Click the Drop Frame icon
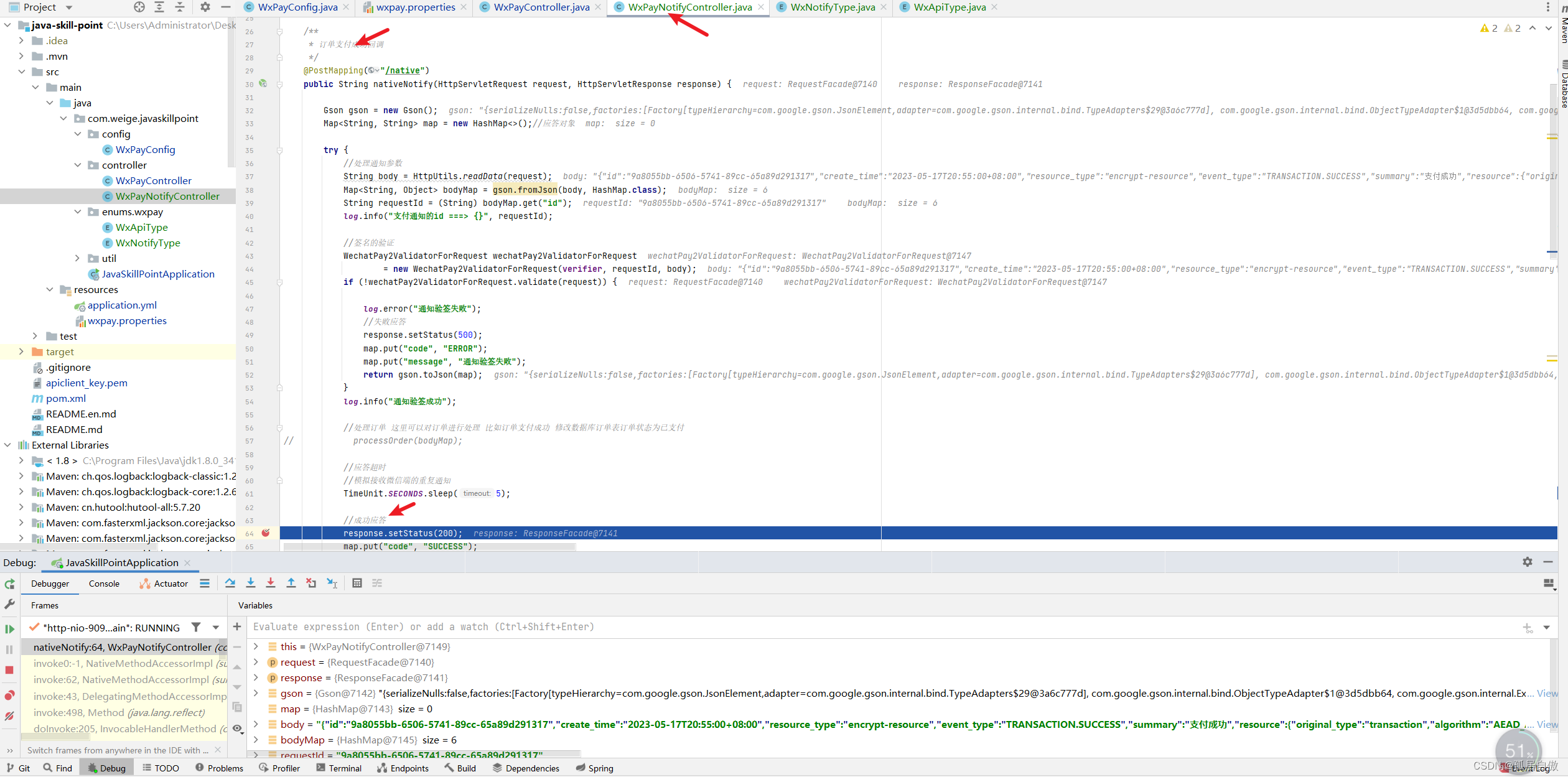The image size is (1568, 777). tap(311, 584)
